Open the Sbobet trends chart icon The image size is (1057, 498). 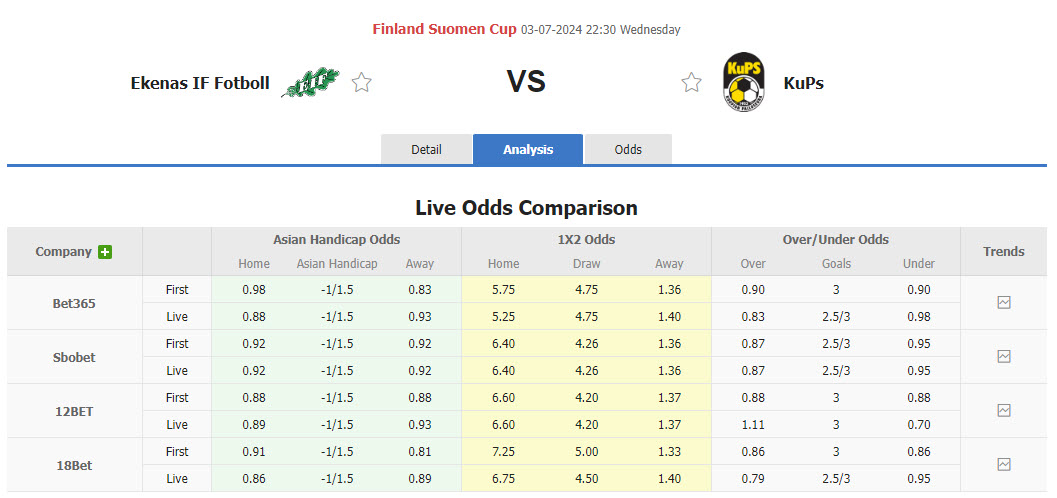(1004, 356)
